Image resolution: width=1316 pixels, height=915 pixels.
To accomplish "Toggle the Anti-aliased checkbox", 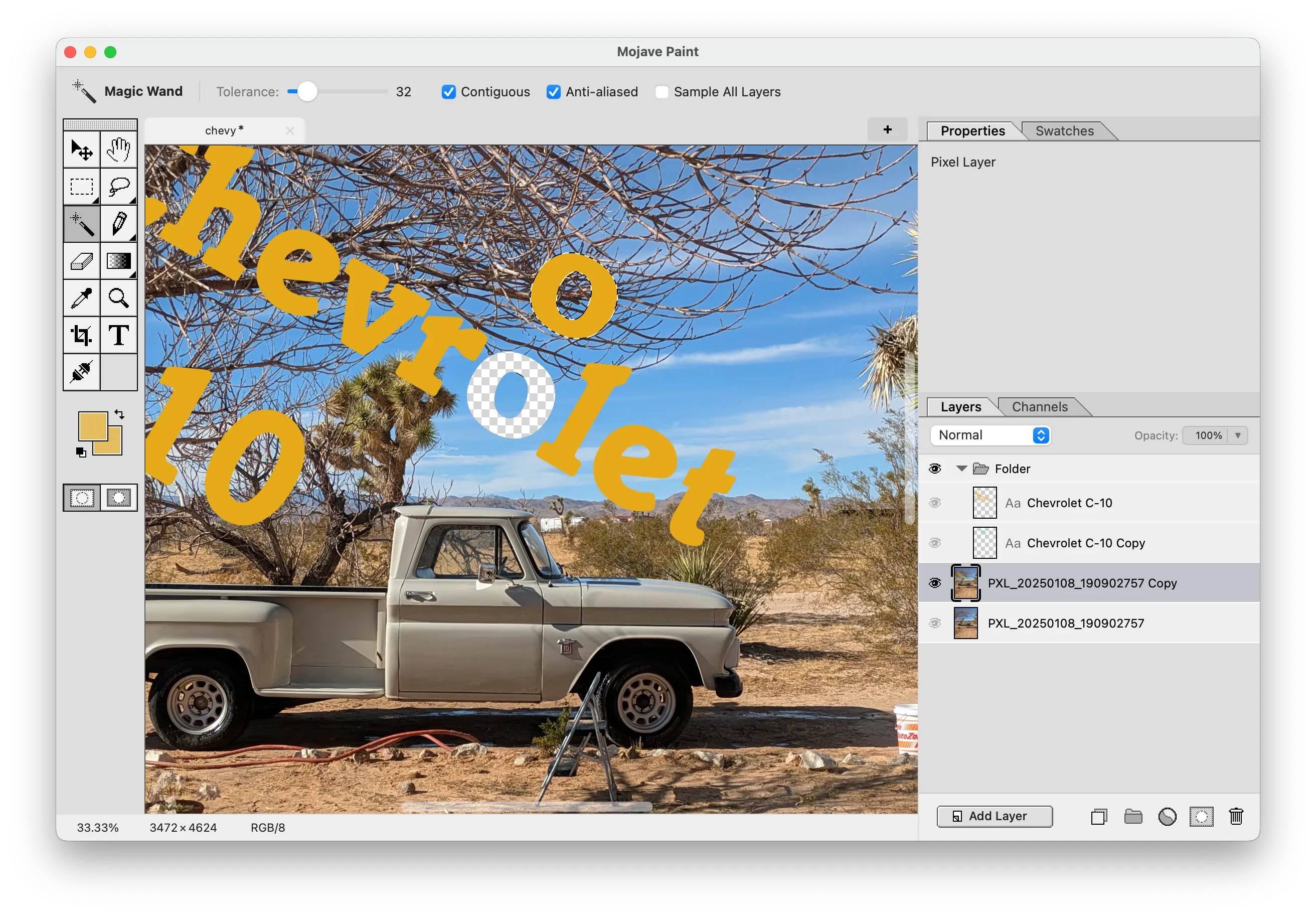I will pos(554,92).
